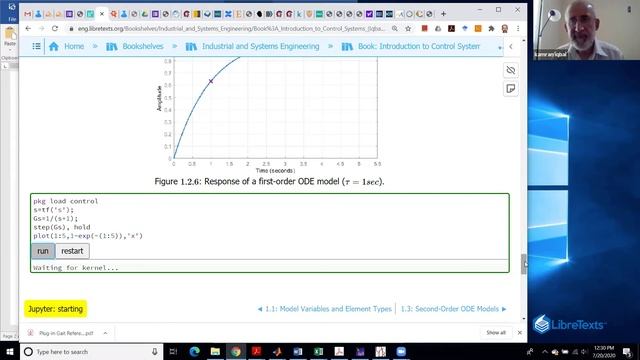640x360 pixels.
Task: Activate the Cortana microphone icon
Action: [x=155, y=351]
